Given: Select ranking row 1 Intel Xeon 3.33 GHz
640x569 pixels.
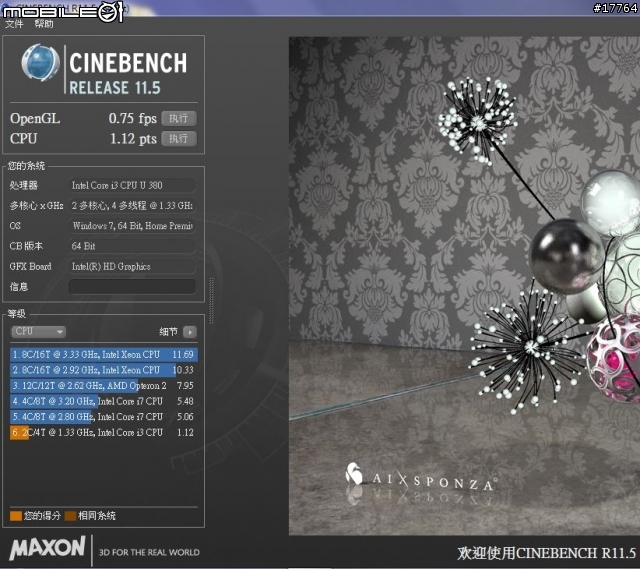Looking at the screenshot, I should tap(104, 354).
